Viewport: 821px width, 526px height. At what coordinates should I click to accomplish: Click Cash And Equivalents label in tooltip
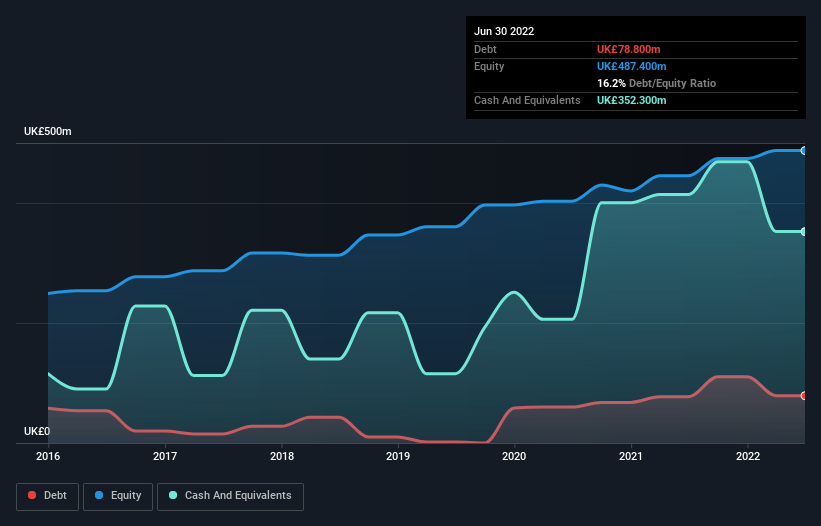pyautogui.click(x=527, y=100)
